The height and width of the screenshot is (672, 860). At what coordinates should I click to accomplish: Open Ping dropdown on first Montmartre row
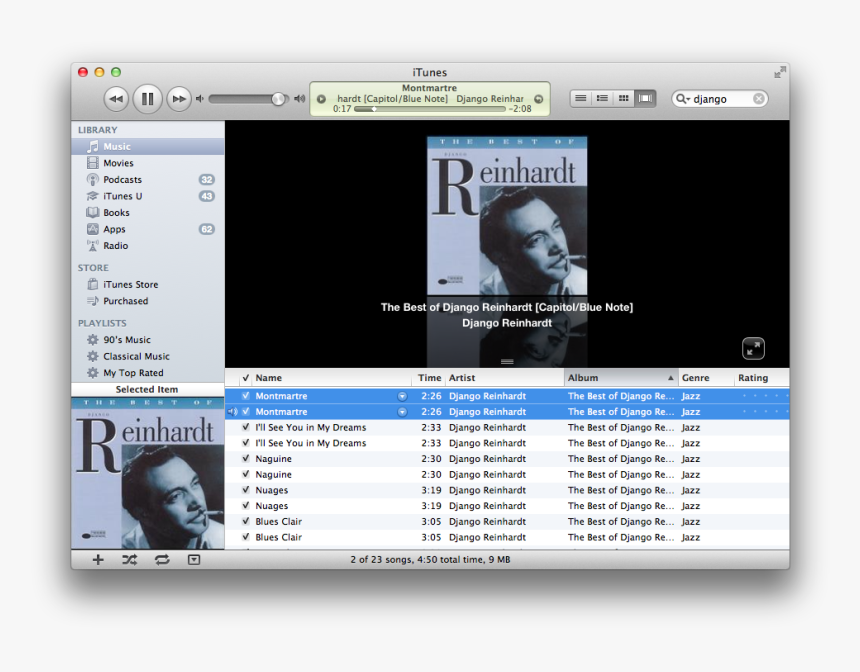(x=402, y=396)
